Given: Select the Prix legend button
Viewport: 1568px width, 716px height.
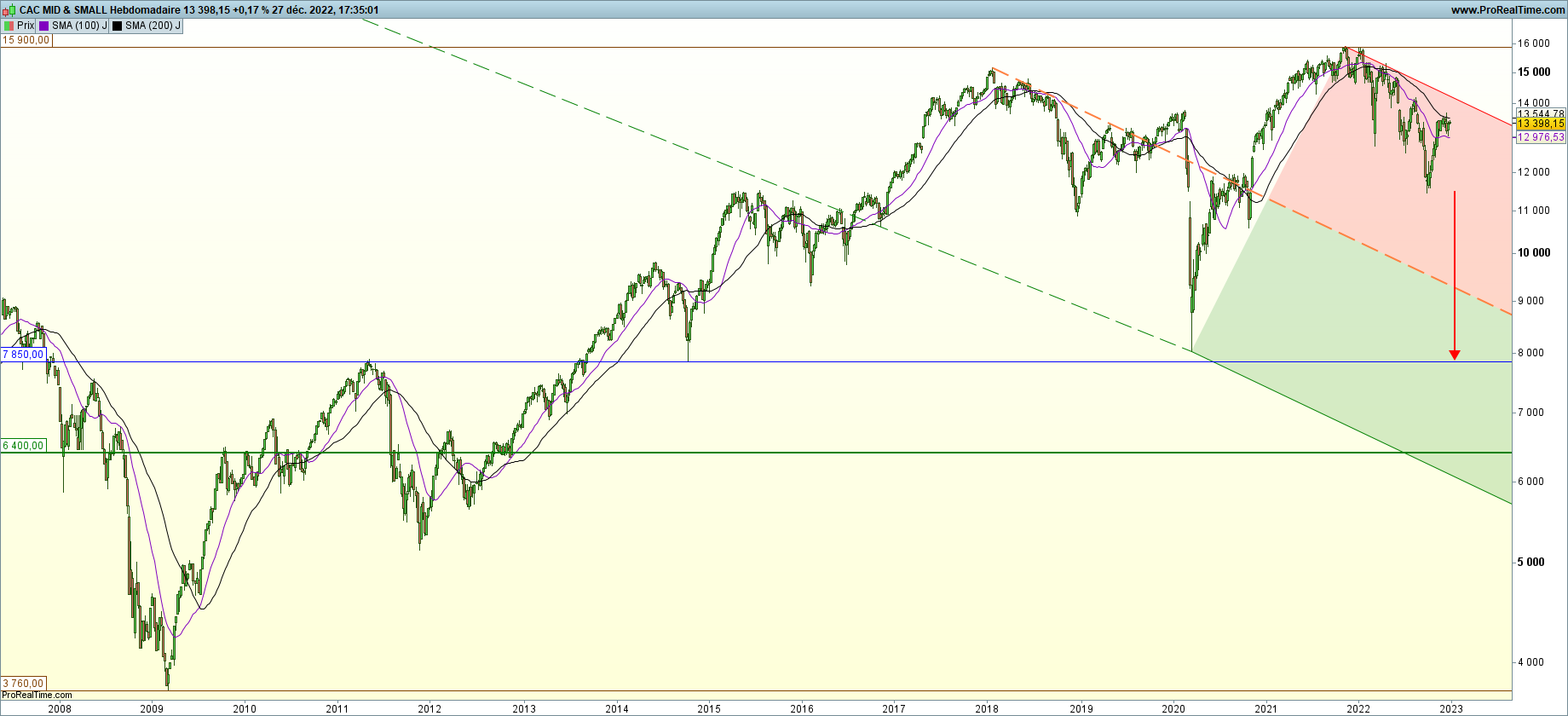Looking at the screenshot, I should tap(19, 26).
